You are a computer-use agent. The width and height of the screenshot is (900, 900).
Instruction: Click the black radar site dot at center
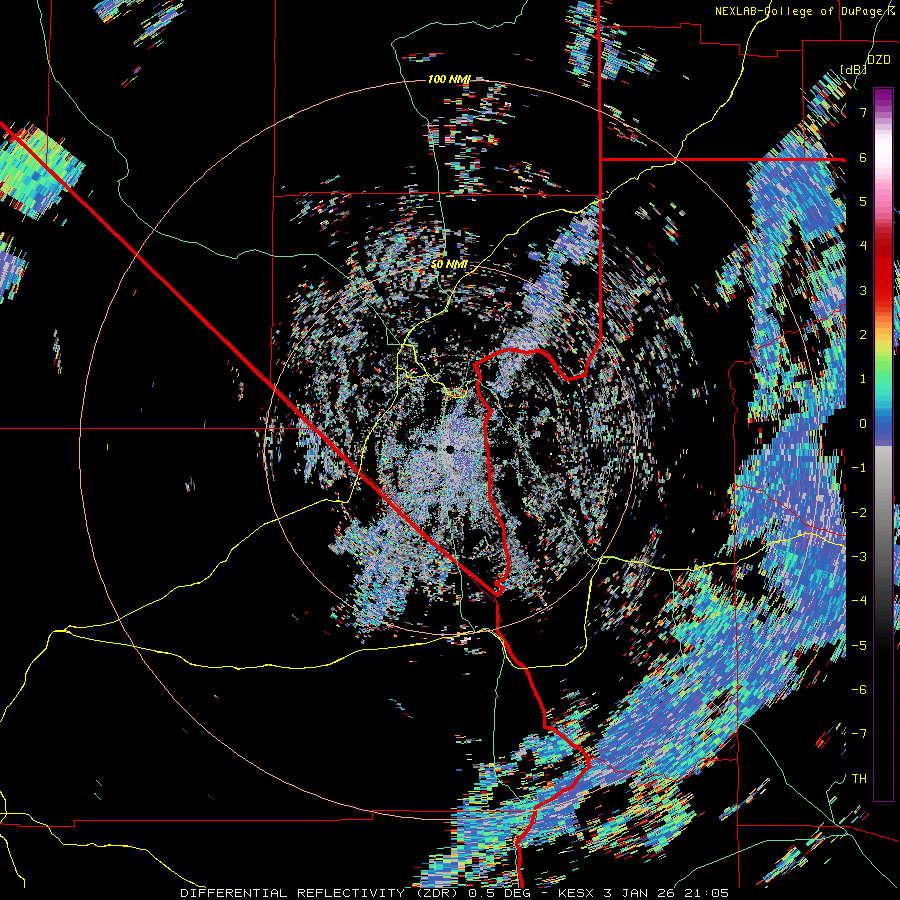449,449
